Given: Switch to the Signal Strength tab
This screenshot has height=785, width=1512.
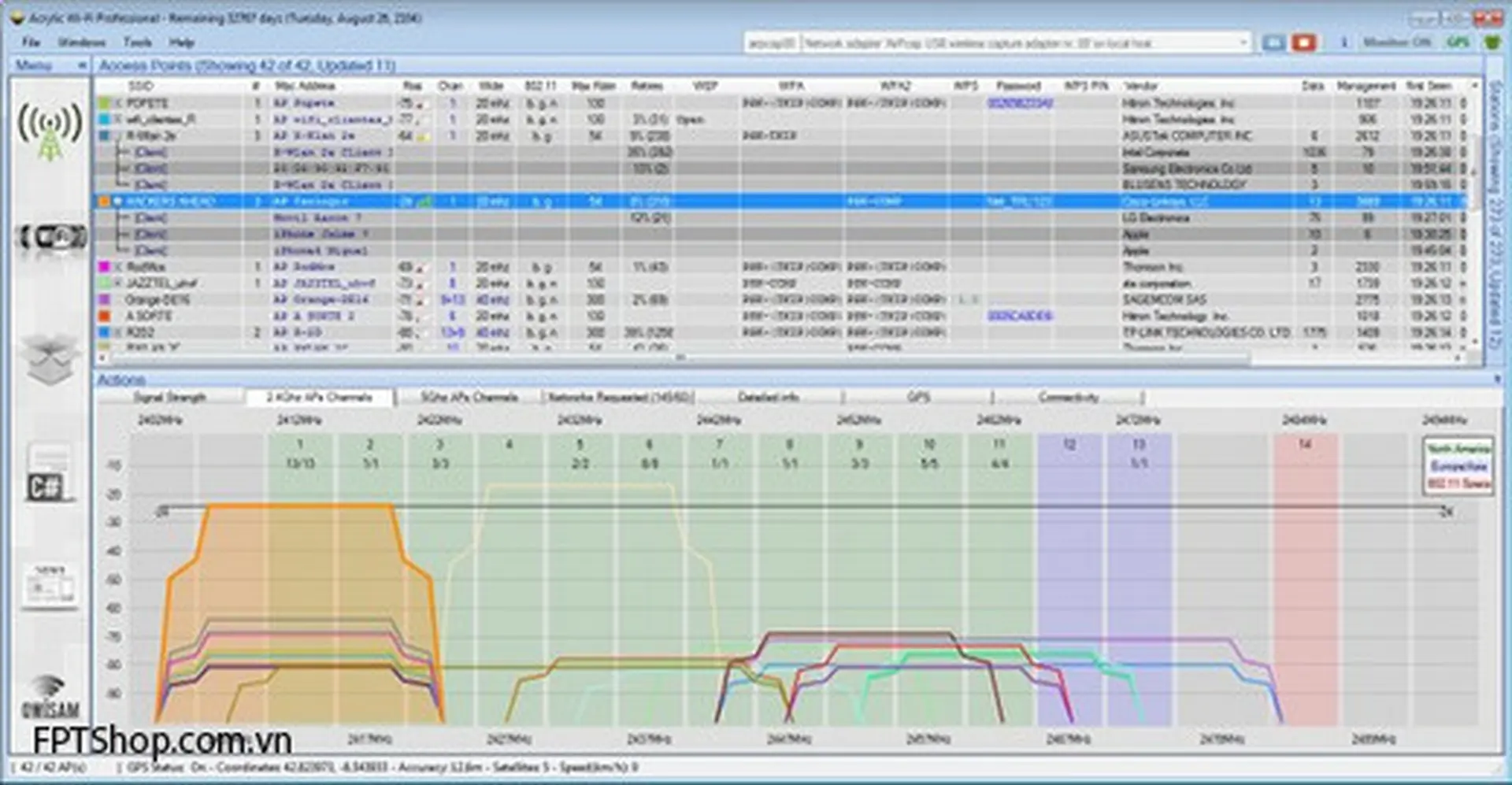Looking at the screenshot, I should [169, 397].
